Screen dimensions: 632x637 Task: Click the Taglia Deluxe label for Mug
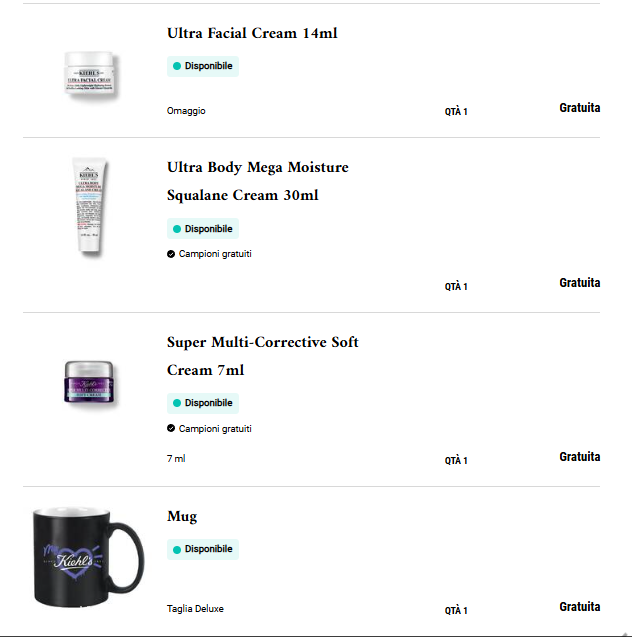click(x=195, y=608)
